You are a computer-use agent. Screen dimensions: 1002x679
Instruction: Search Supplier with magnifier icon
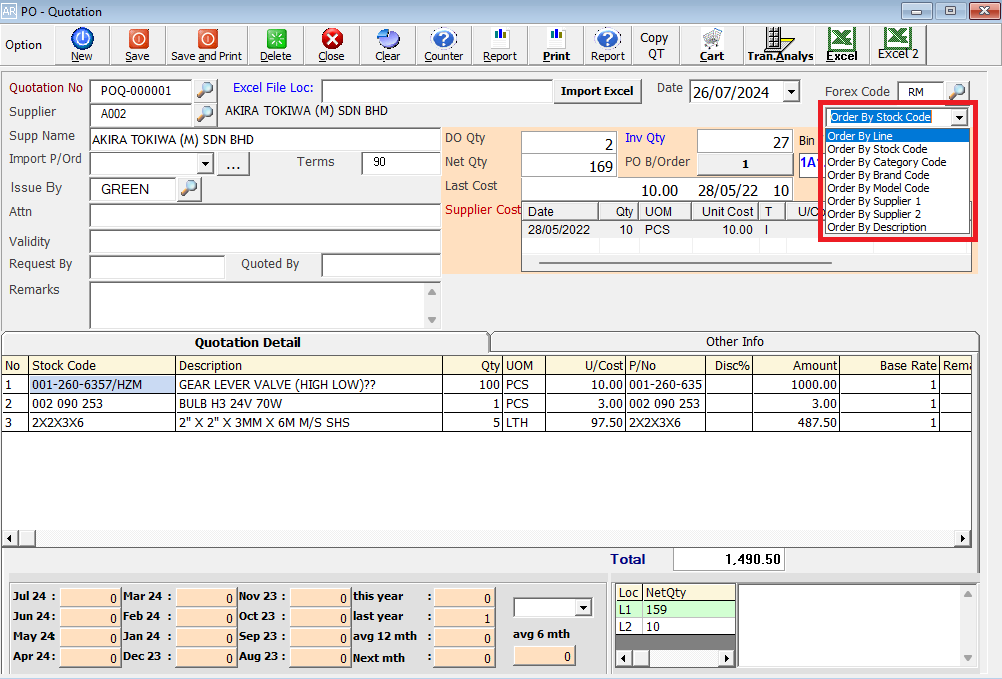coord(205,114)
